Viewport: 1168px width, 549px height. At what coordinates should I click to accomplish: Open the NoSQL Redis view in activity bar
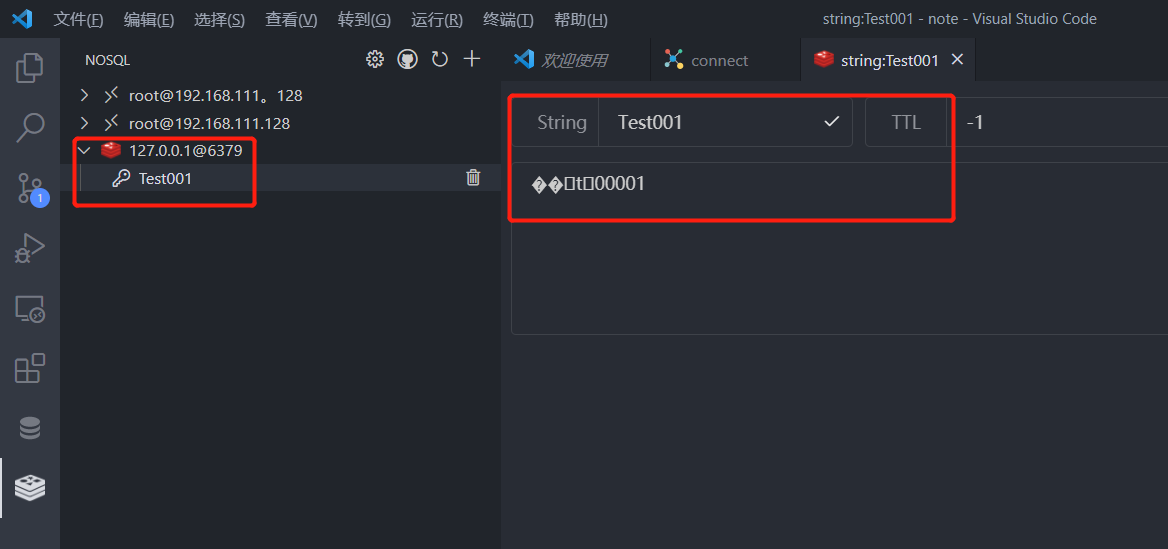30,488
